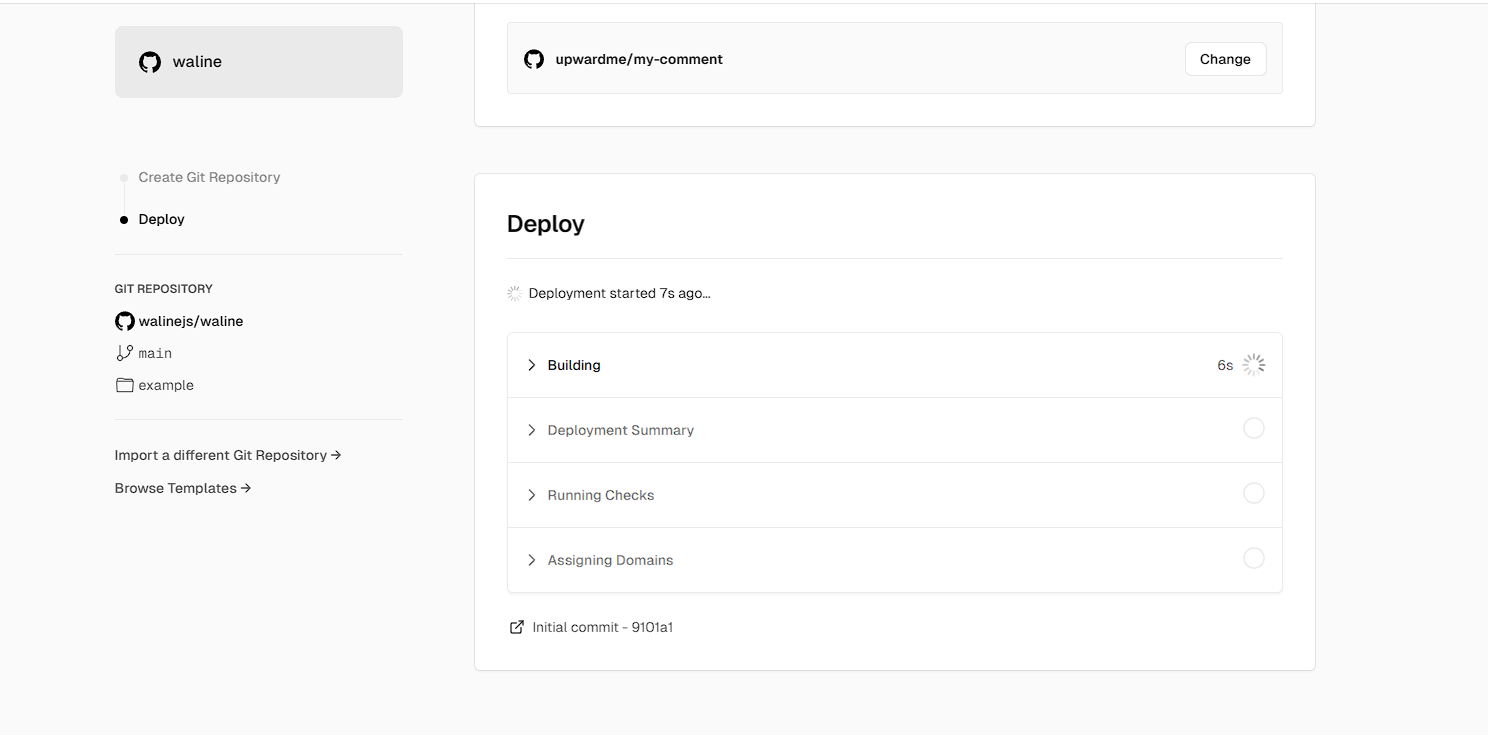
Task: Click the Building row loading spinner
Action: pos(1254,365)
